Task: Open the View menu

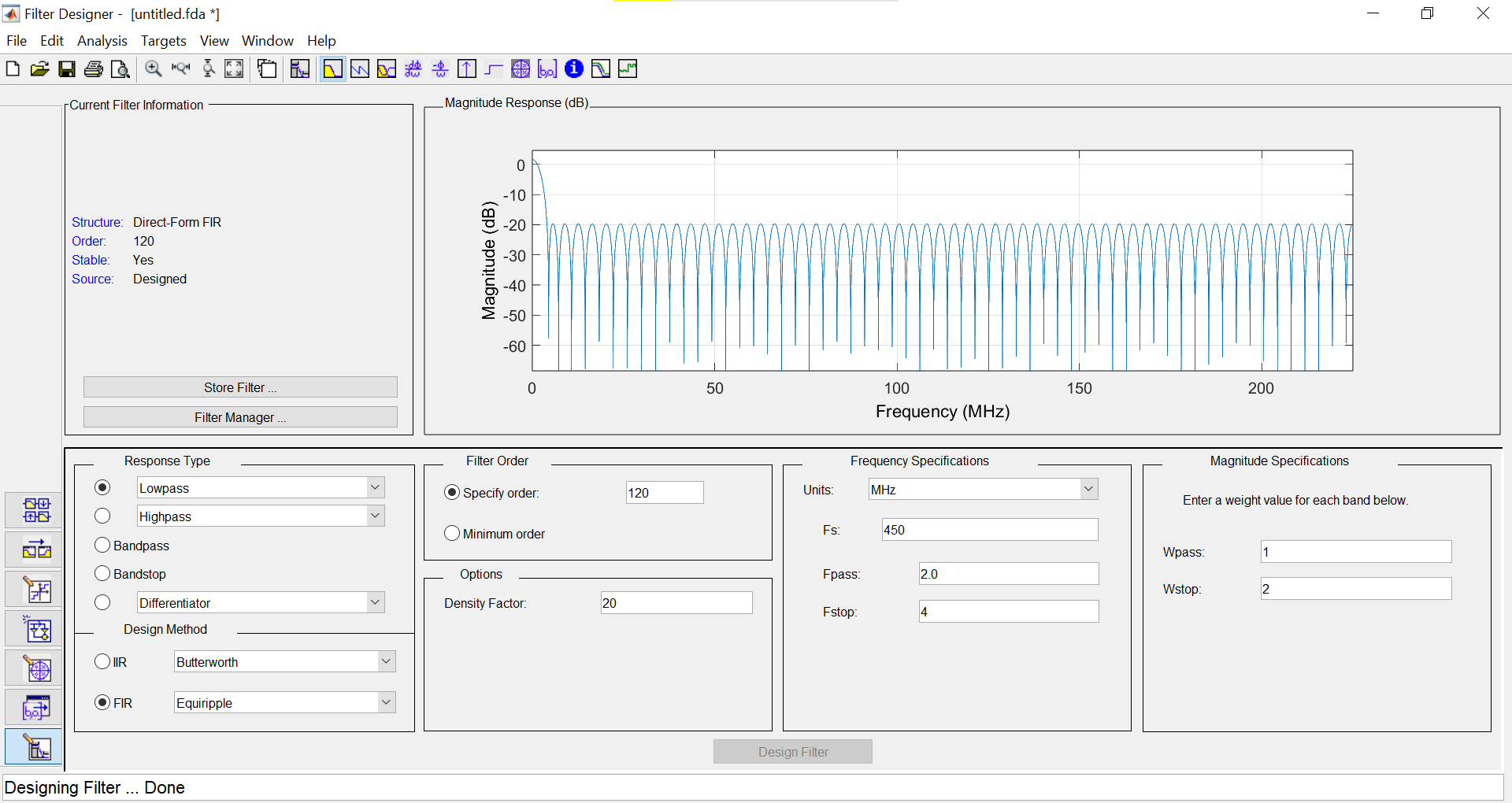Action: 214,41
